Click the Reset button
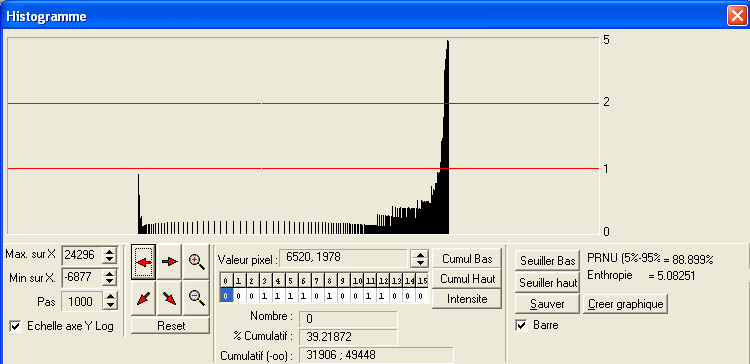750x364 pixels. [x=171, y=326]
